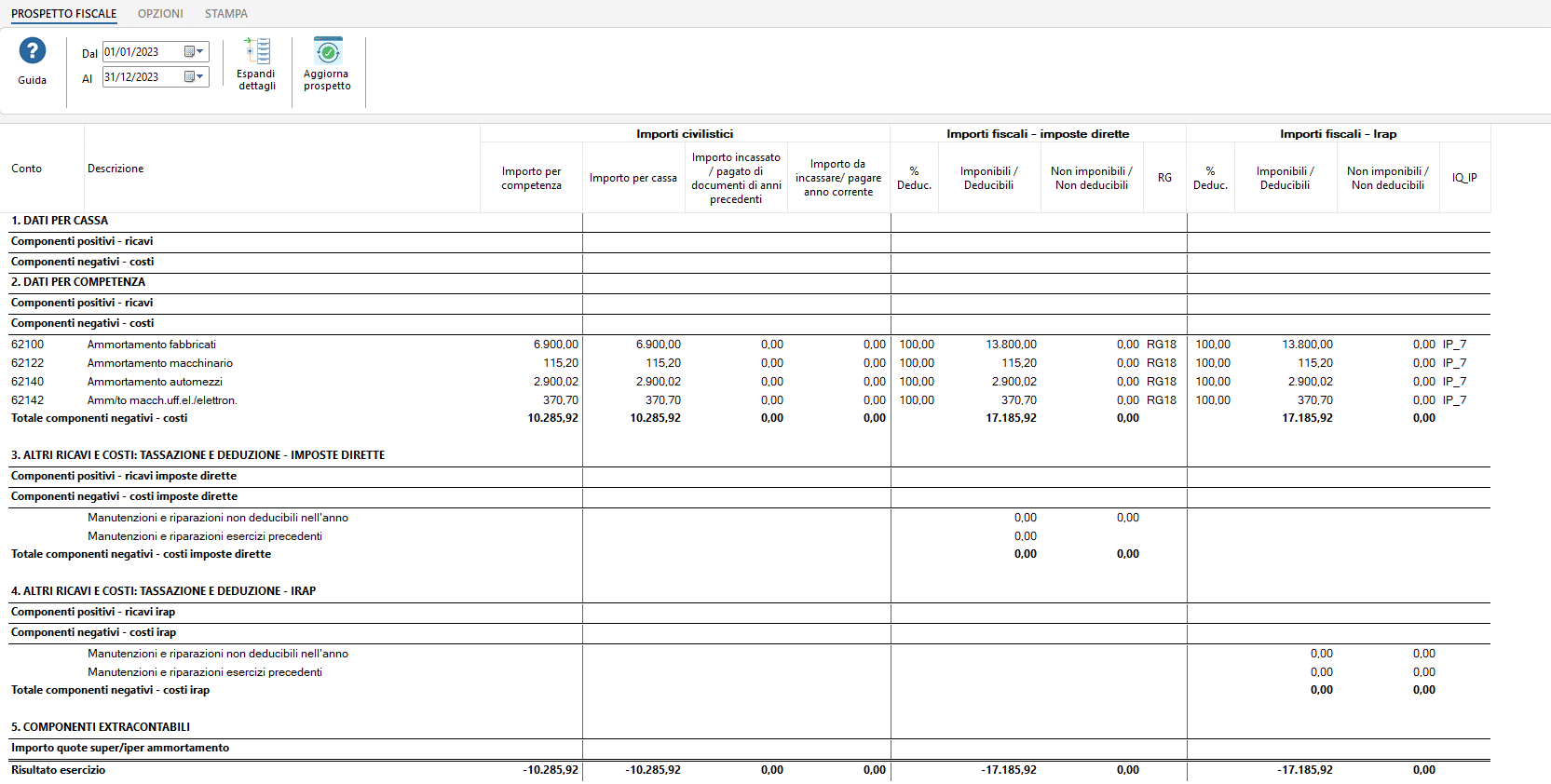Viewport: 1551px width, 784px height.
Task: Click the IQ_IP column header
Action: (x=1464, y=178)
